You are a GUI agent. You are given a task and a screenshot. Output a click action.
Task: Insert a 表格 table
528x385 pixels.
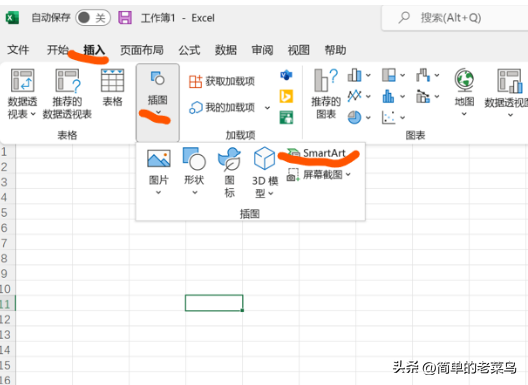[112, 87]
